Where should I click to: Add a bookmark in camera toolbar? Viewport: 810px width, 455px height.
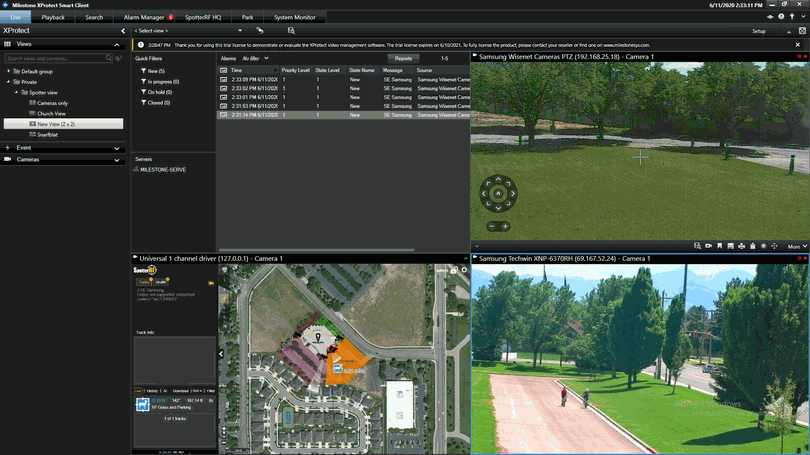pos(720,246)
